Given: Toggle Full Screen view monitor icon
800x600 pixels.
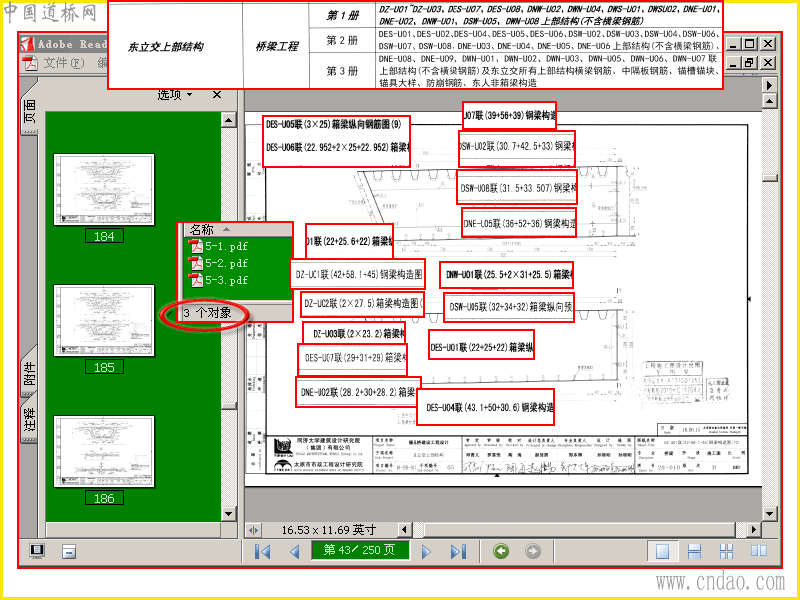Looking at the screenshot, I should coord(37,551).
